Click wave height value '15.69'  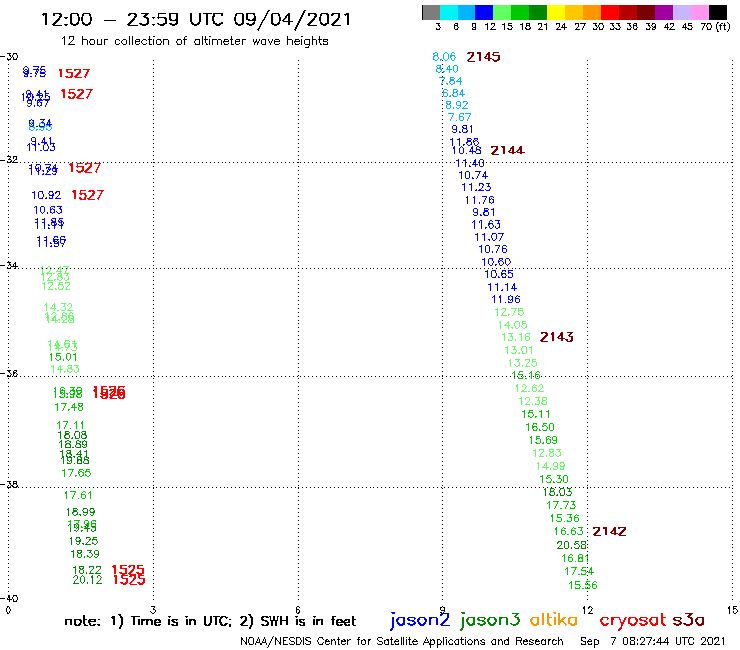click(x=543, y=440)
